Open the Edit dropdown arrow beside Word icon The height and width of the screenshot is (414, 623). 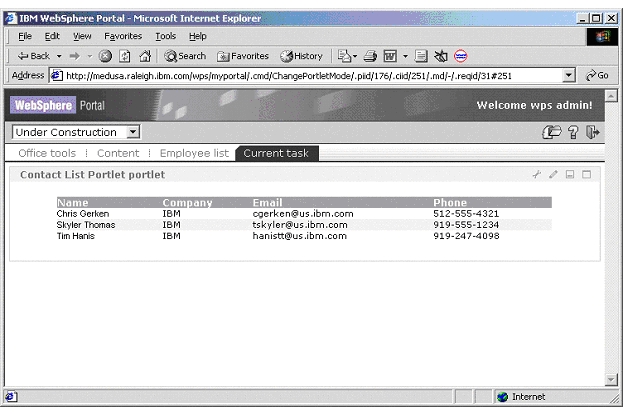[x=405, y=56]
